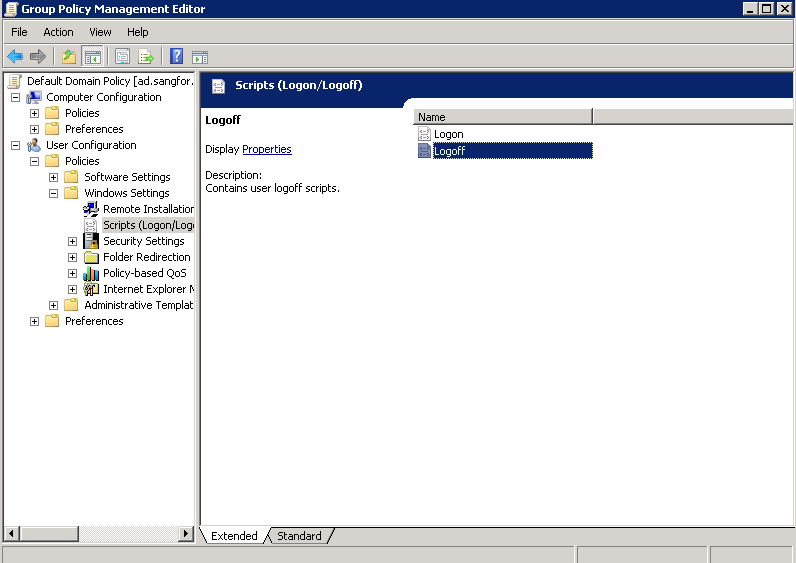Open the Action menu

(58, 32)
